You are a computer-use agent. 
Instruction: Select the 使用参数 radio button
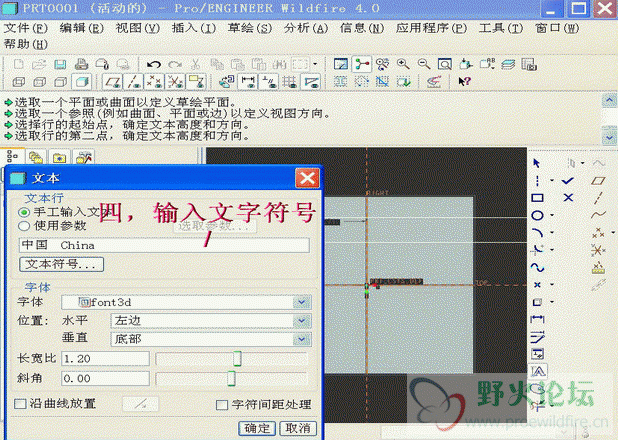pyautogui.click(x=24, y=226)
